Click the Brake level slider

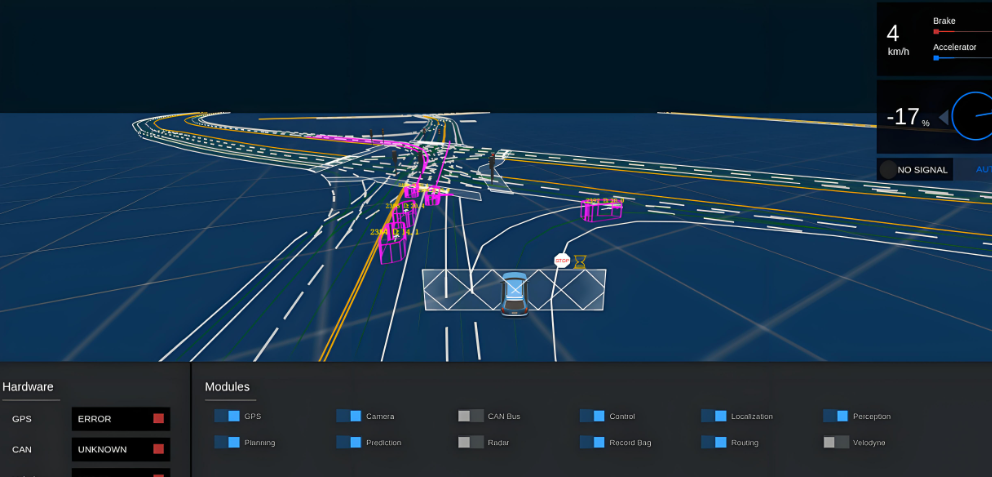(x=961, y=32)
